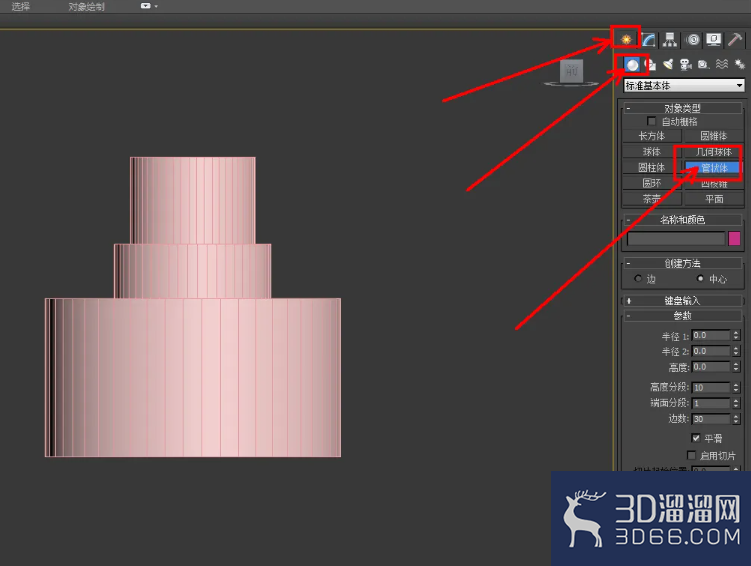
Task: Adjust the 高度 spinner arrows
Action: coord(736,367)
